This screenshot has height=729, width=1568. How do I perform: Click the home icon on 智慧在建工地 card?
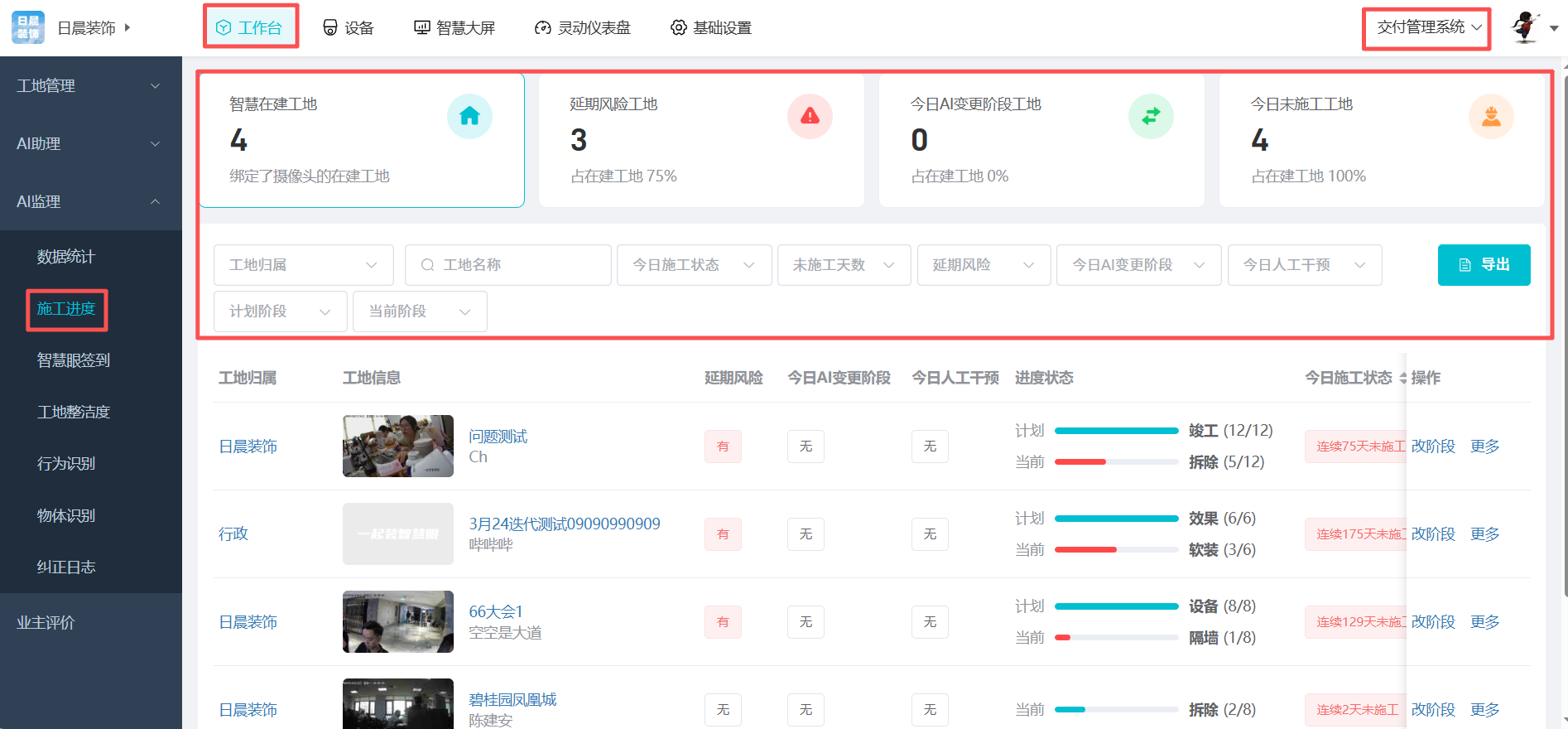(469, 117)
